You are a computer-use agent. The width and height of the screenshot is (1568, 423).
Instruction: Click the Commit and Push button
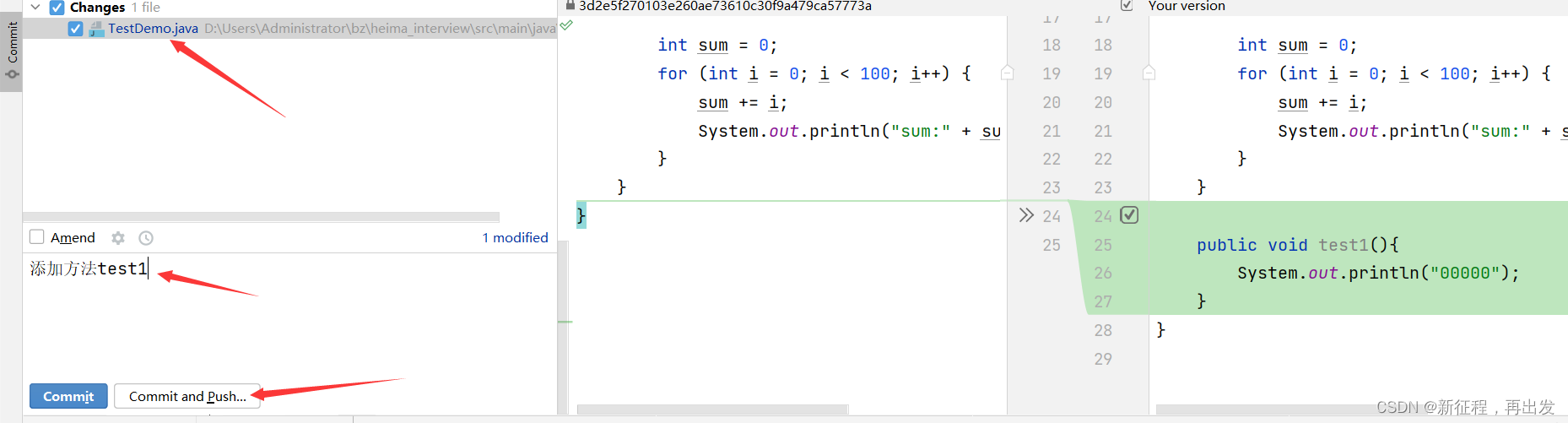187,396
